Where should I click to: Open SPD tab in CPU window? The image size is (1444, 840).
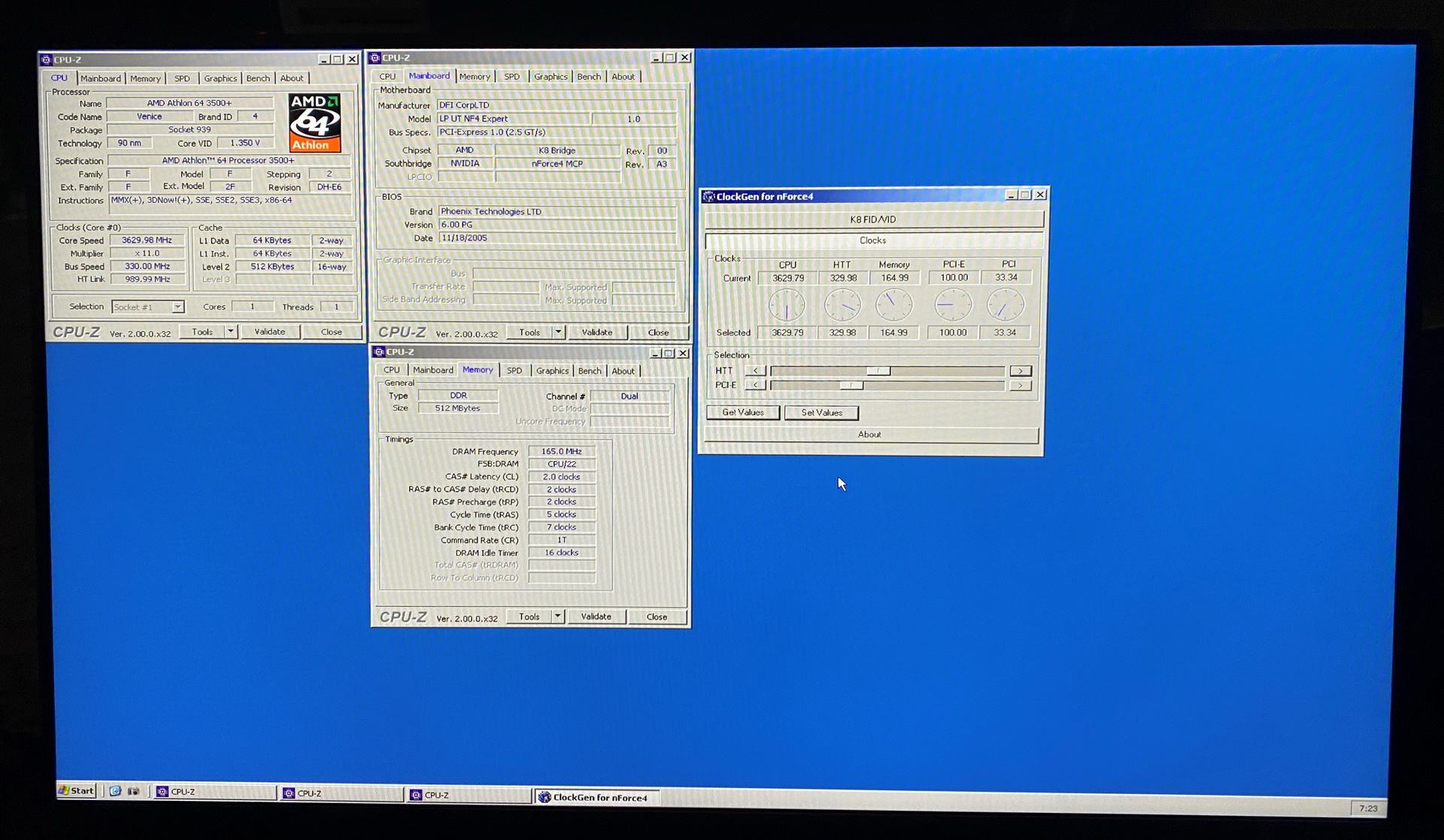(x=182, y=78)
